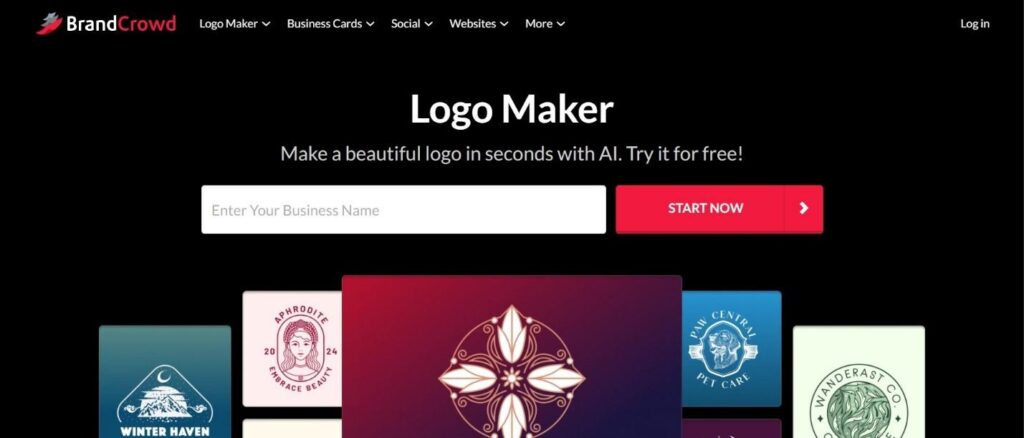Click the BrandCrowd wordmark text

121,24
